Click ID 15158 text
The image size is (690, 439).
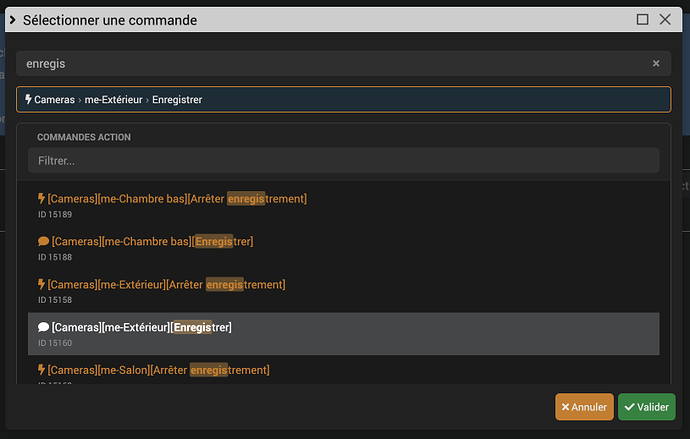pos(55,300)
